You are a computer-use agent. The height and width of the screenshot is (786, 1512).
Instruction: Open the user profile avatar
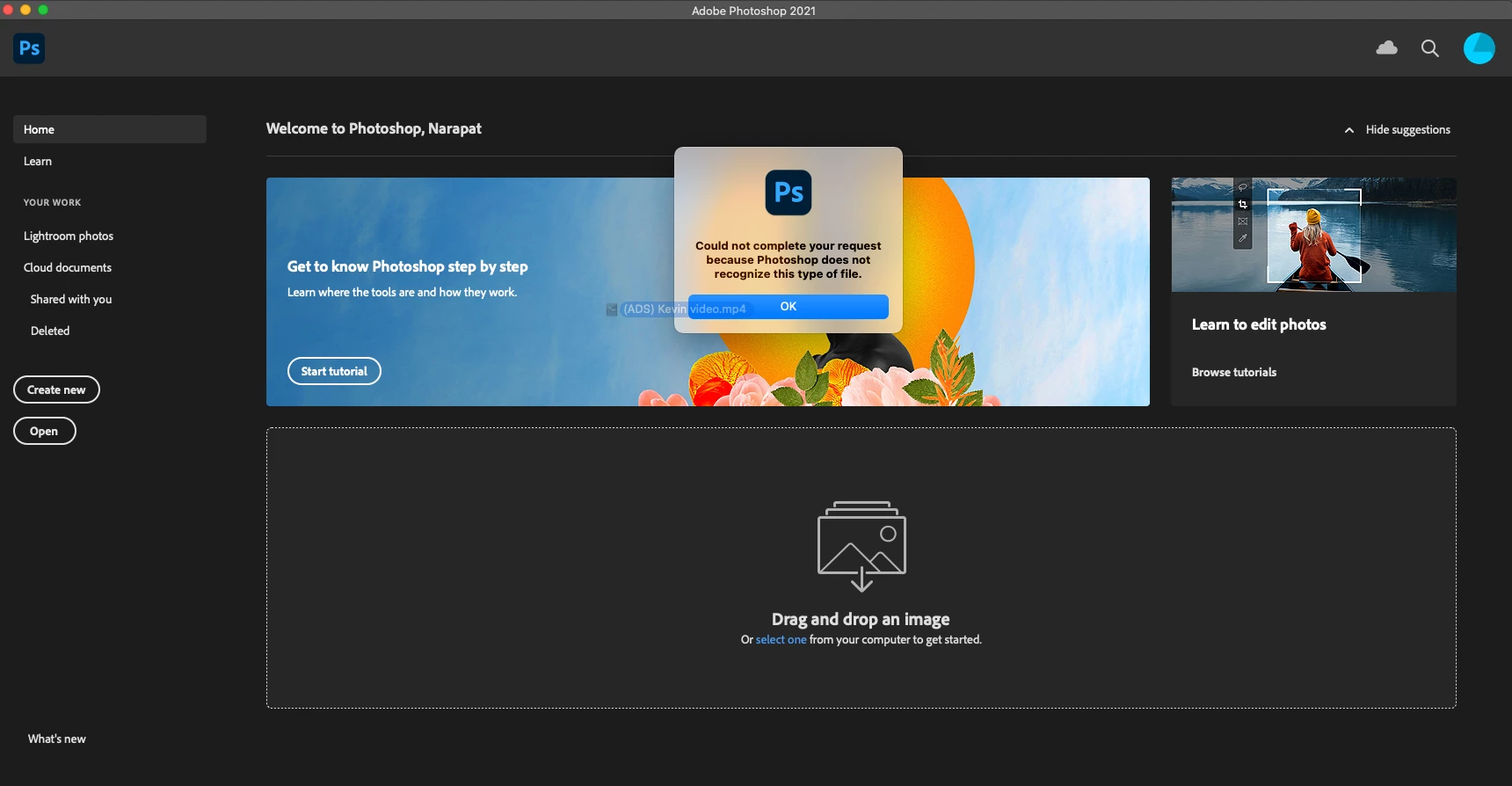pos(1479,48)
